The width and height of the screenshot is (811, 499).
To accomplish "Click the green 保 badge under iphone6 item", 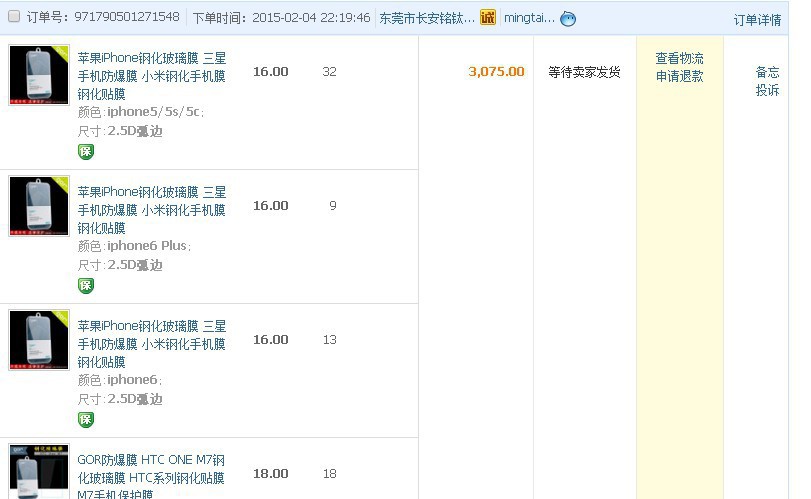I will 86,419.
